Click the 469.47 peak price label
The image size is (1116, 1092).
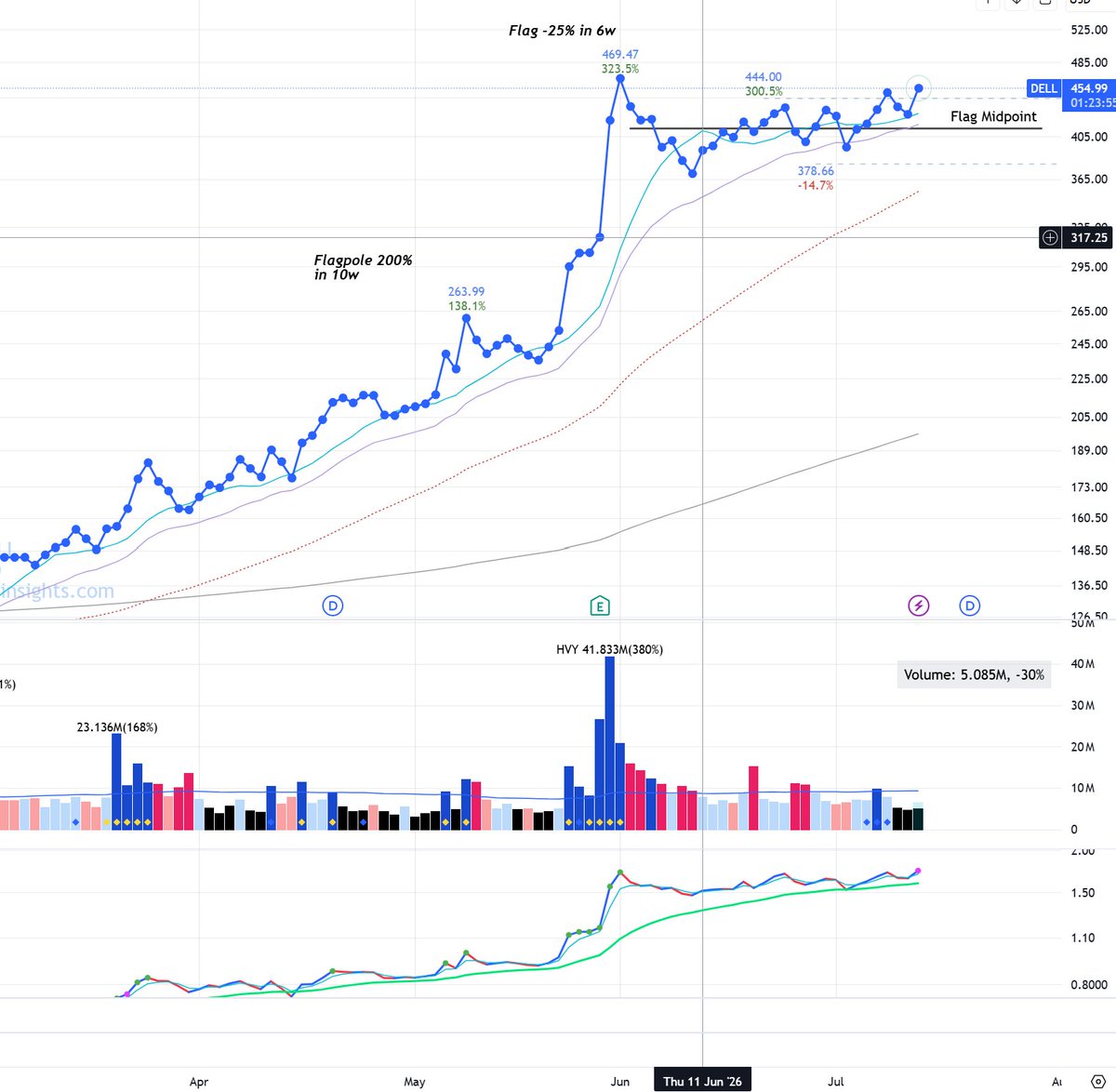click(x=620, y=55)
